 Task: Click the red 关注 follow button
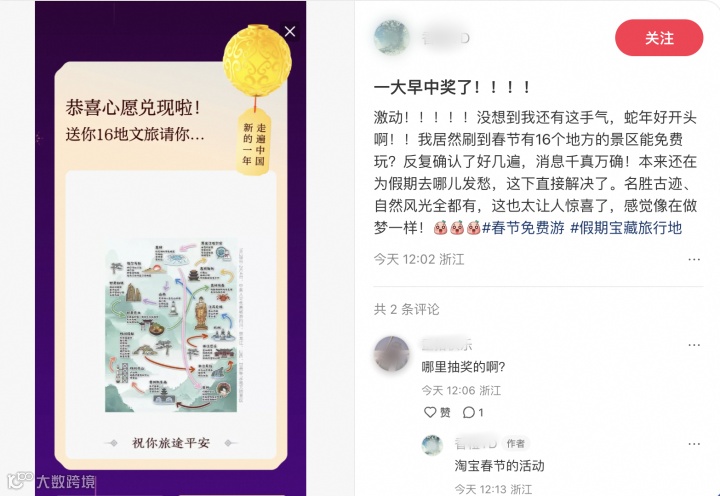pyautogui.click(x=659, y=38)
